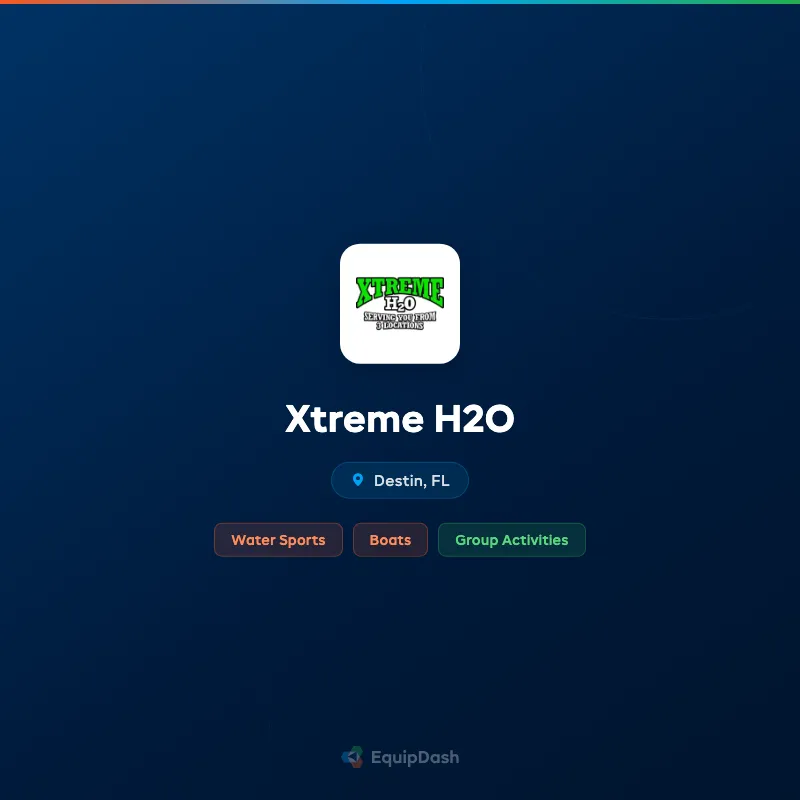
Task: Toggle the Water Sports category tag
Action: click(x=278, y=540)
